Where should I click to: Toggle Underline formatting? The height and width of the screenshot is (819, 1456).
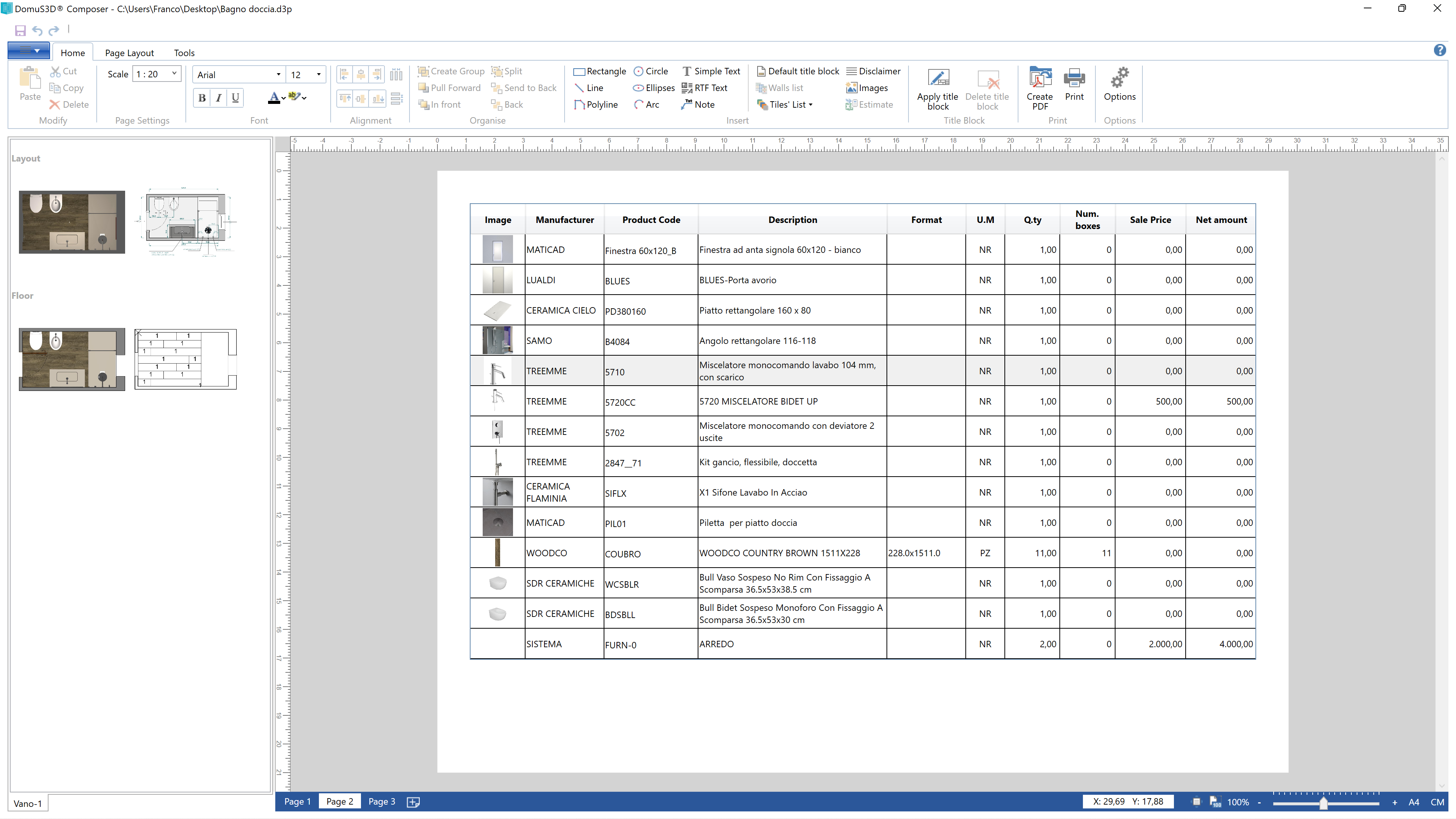click(x=235, y=98)
